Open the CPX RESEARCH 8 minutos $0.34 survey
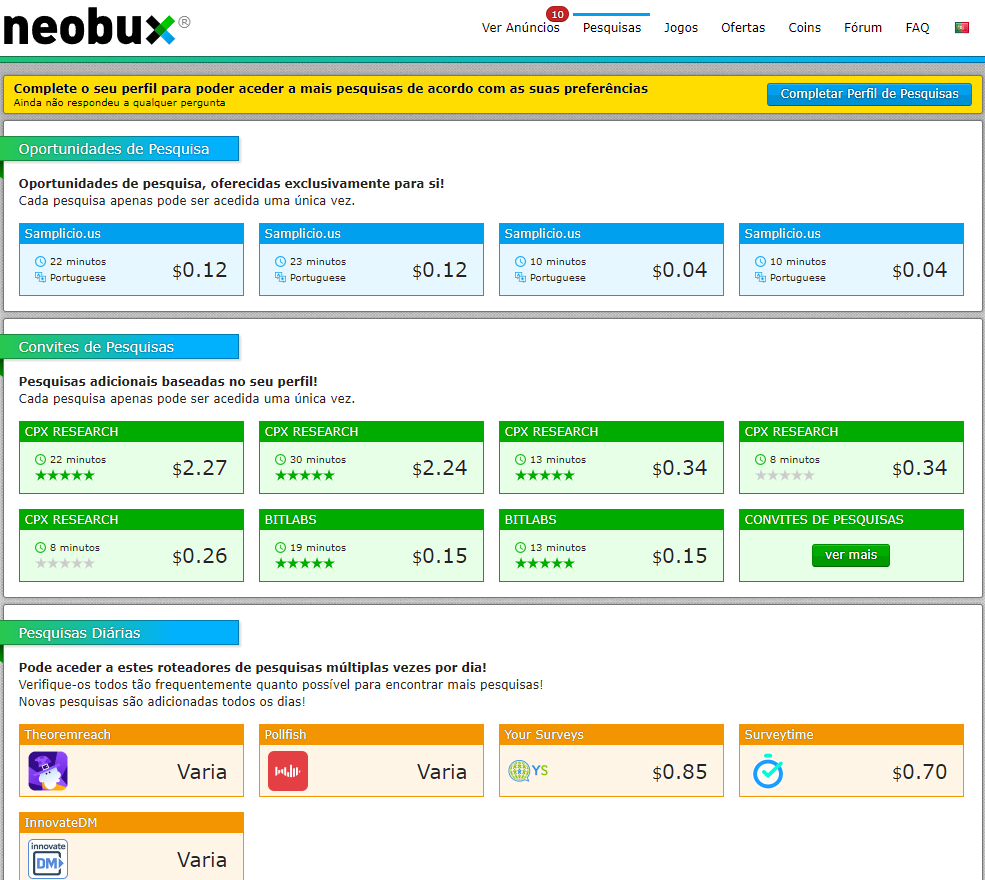 point(851,457)
